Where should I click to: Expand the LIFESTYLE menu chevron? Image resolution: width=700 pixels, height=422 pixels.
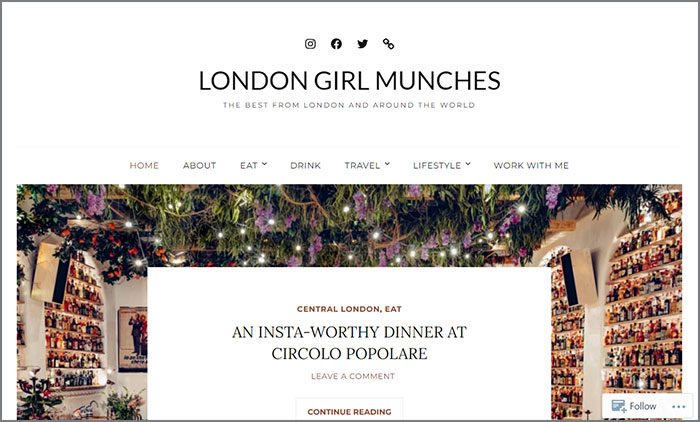coord(468,164)
